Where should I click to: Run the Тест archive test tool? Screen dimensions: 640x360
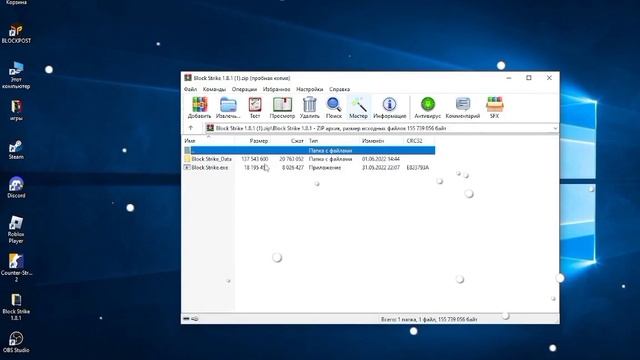[255, 108]
